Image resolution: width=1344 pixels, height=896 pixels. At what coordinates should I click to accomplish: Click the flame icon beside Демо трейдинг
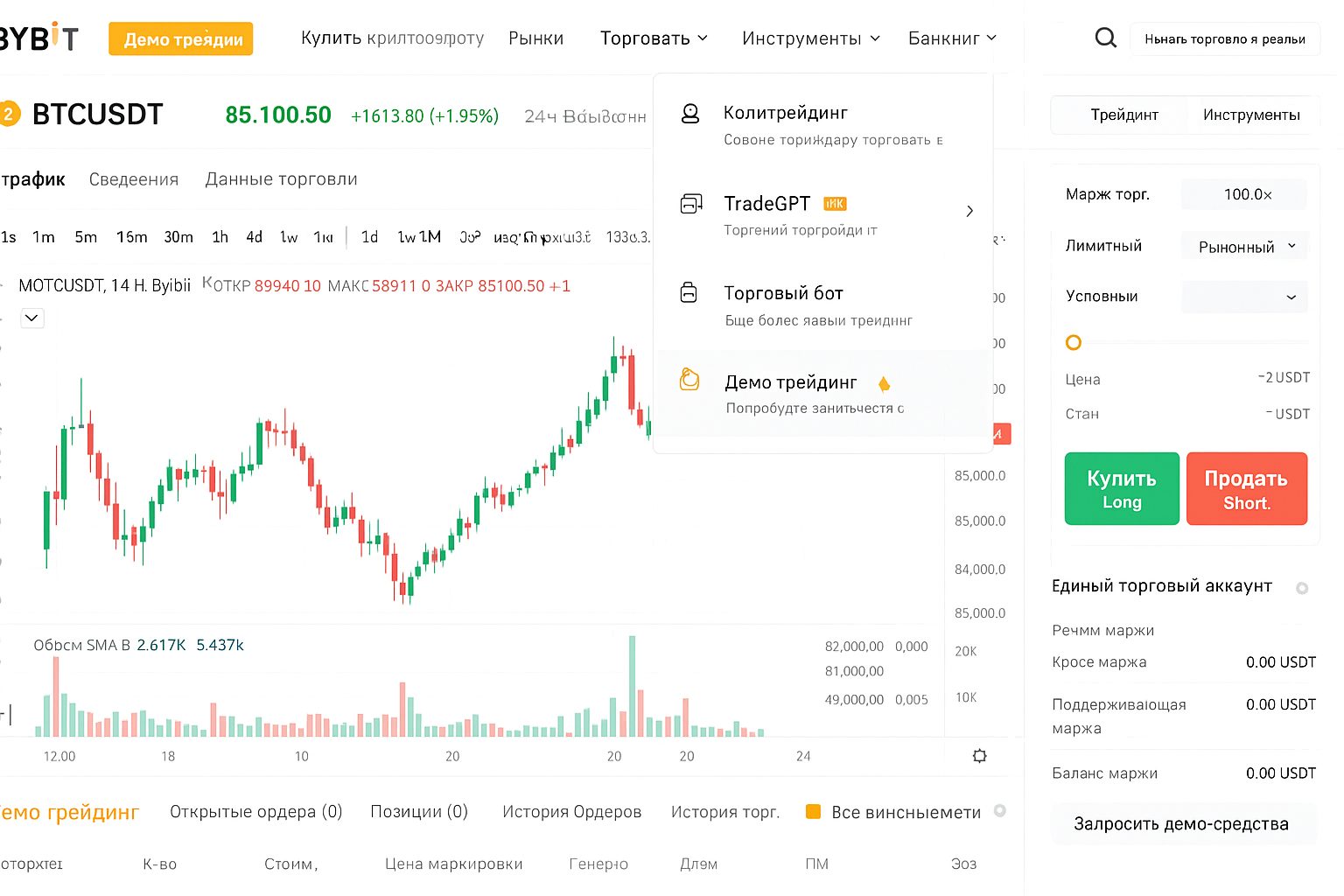point(884,383)
